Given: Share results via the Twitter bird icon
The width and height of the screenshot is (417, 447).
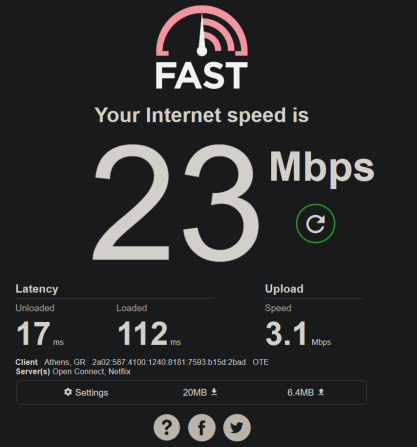Looking at the screenshot, I should (x=237, y=427).
